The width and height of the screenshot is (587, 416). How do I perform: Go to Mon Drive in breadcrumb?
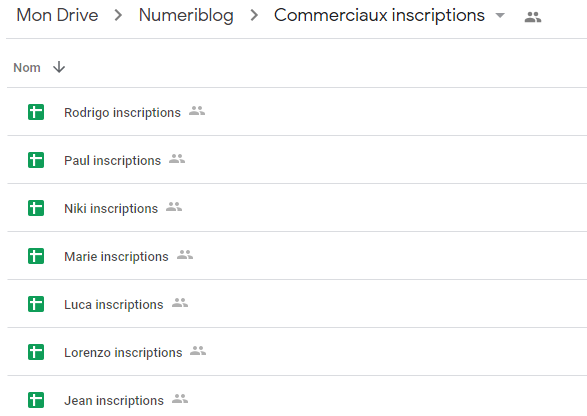coord(57,15)
